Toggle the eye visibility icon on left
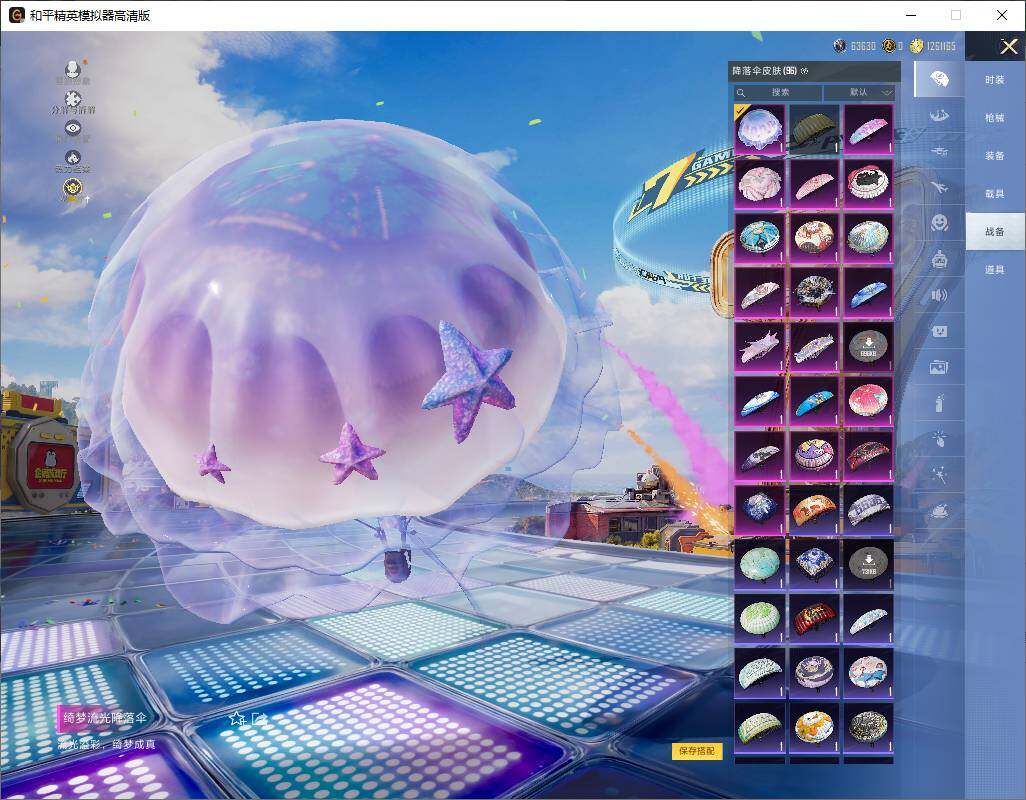The image size is (1026, 800). tap(72, 128)
